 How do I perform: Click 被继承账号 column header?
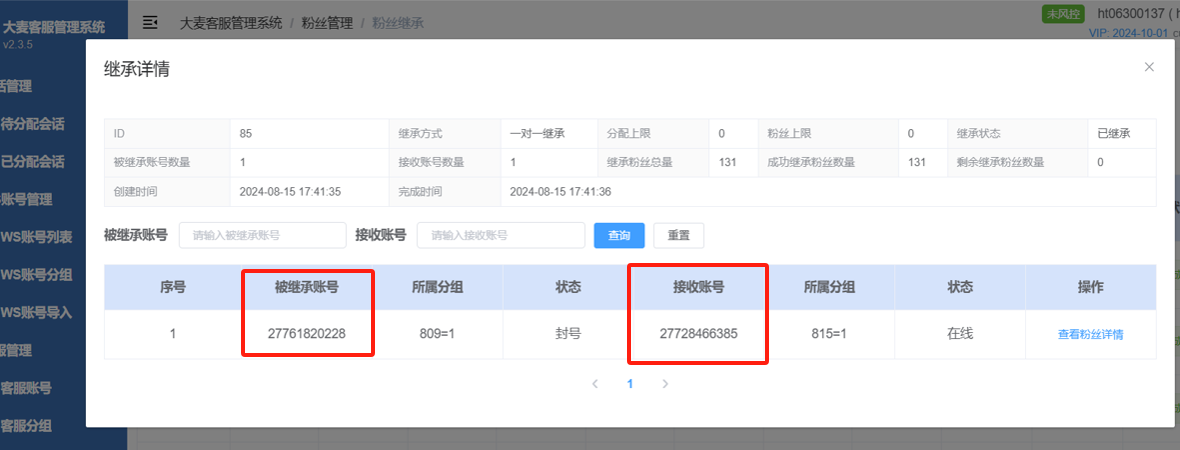pos(306,287)
